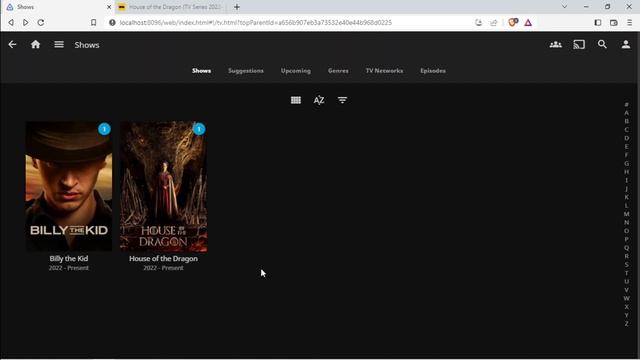This screenshot has width=640, height=360.
Task: Open the Brave wallet icon
Action: coord(614,22)
